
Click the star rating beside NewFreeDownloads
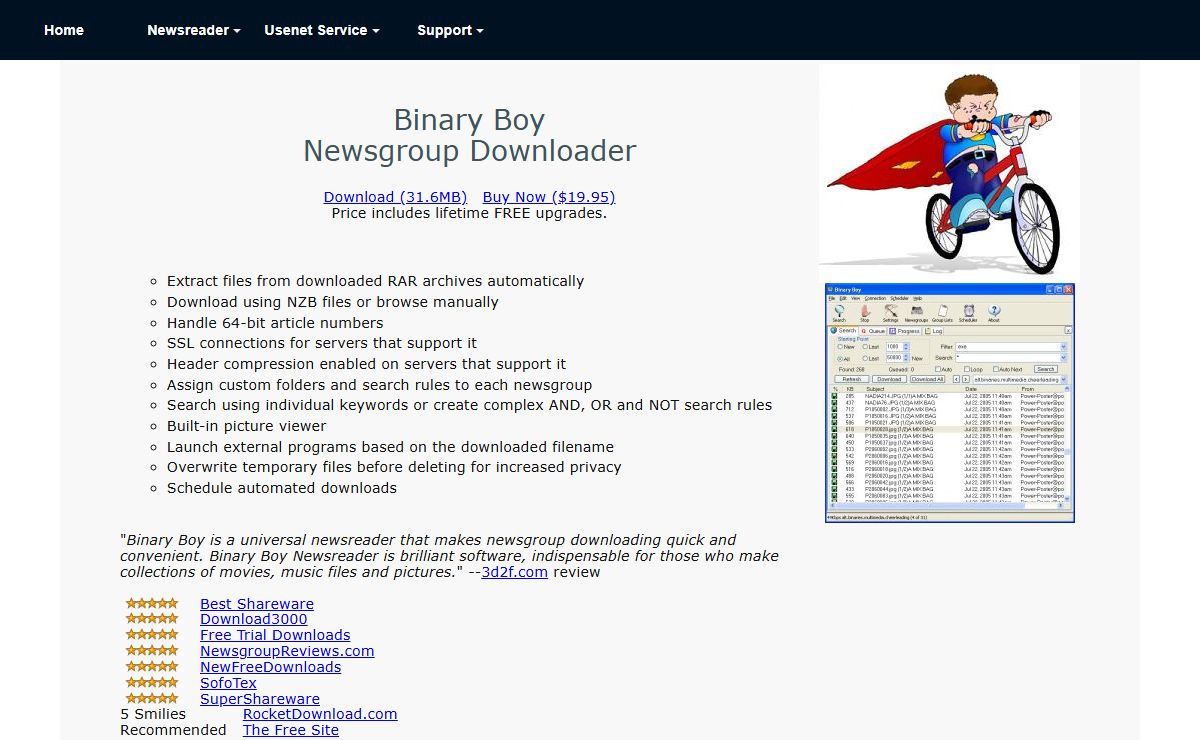pos(152,666)
